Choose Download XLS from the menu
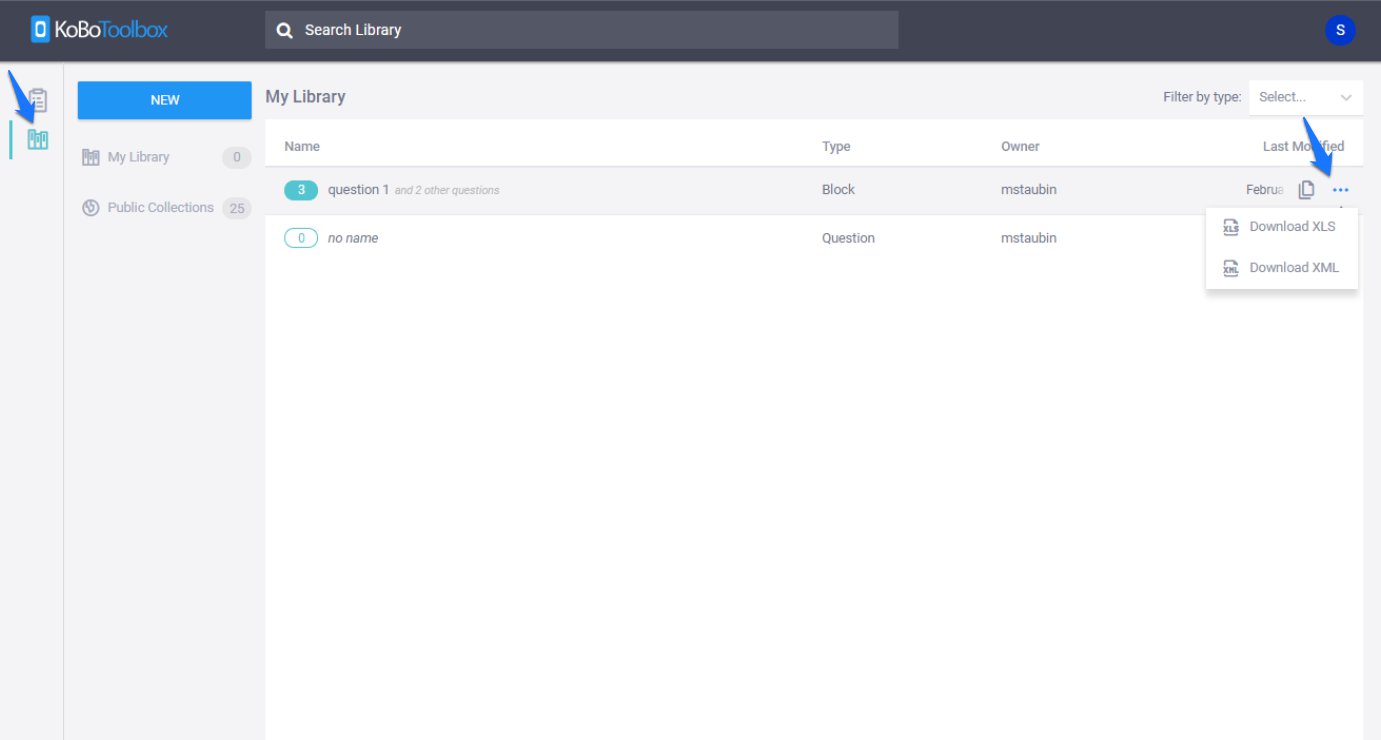 1291,227
